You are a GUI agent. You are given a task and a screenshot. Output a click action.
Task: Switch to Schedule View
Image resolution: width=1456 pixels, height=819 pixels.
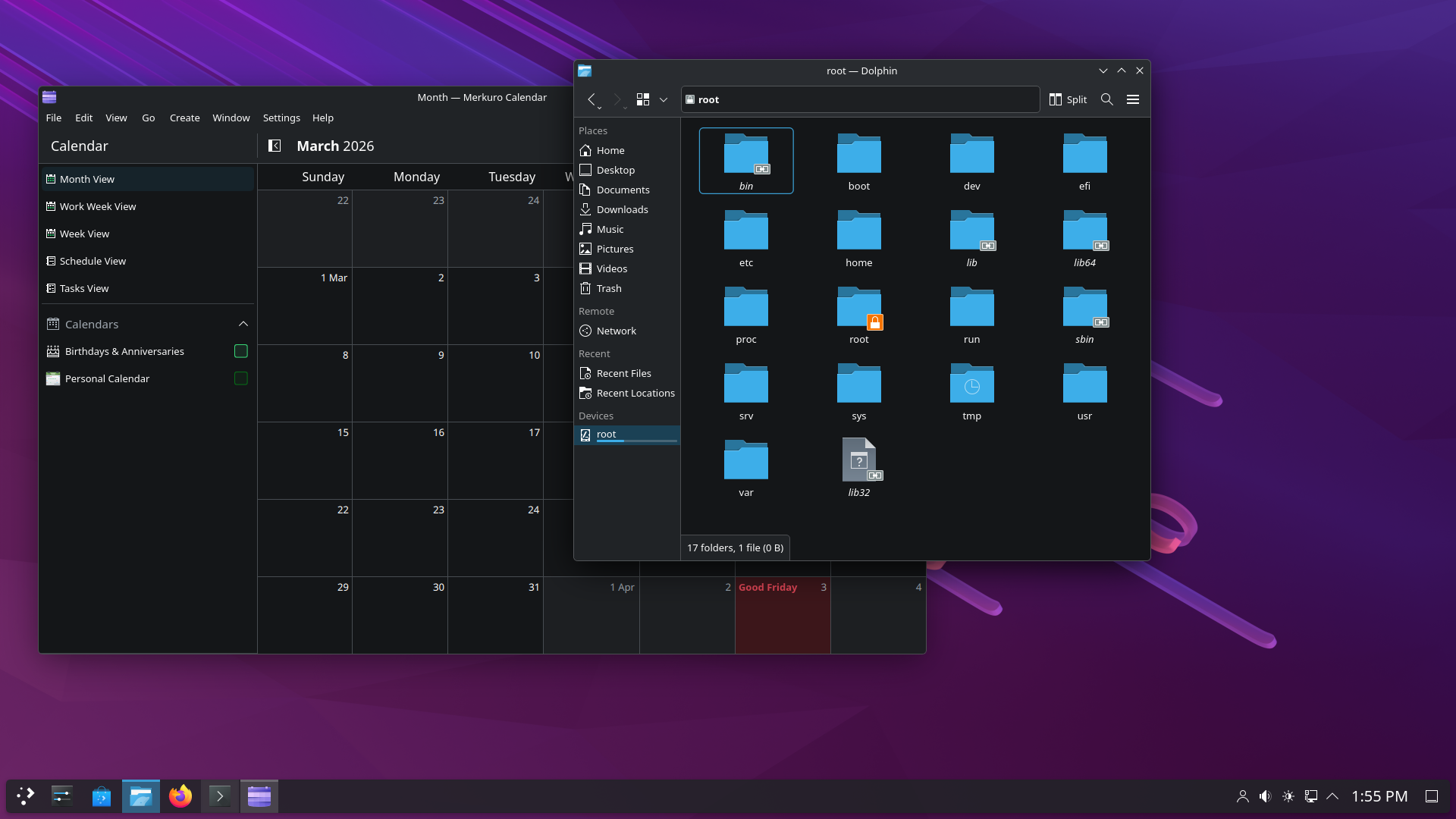pos(148,261)
